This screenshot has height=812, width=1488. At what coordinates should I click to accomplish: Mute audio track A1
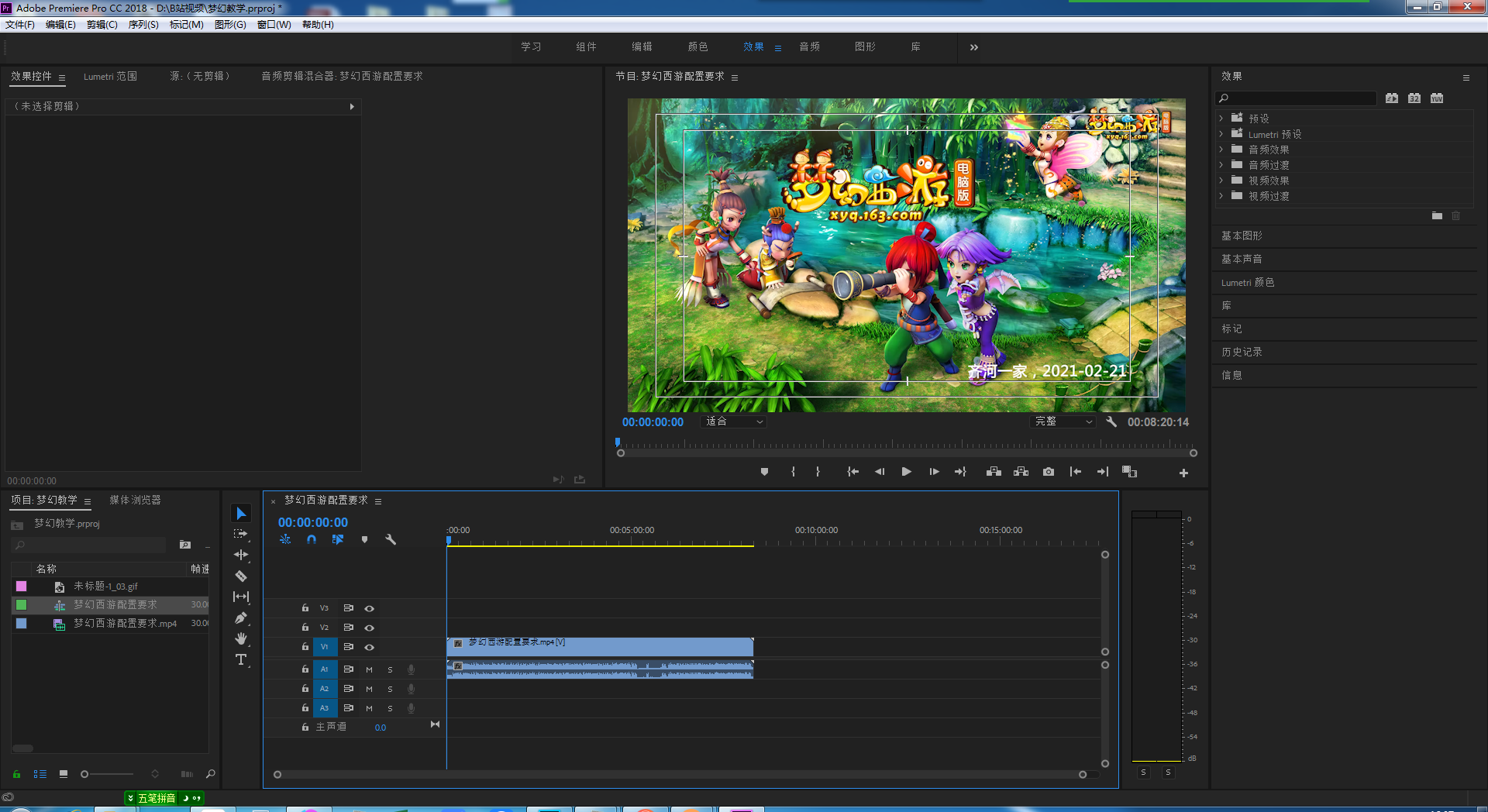369,669
